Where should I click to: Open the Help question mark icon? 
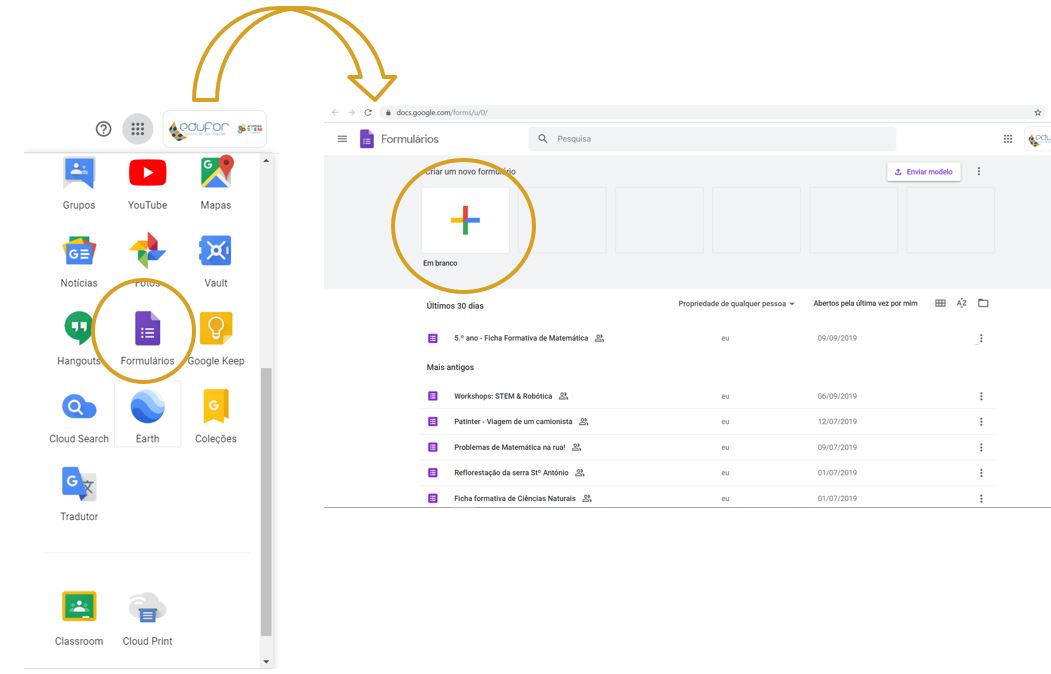point(103,129)
